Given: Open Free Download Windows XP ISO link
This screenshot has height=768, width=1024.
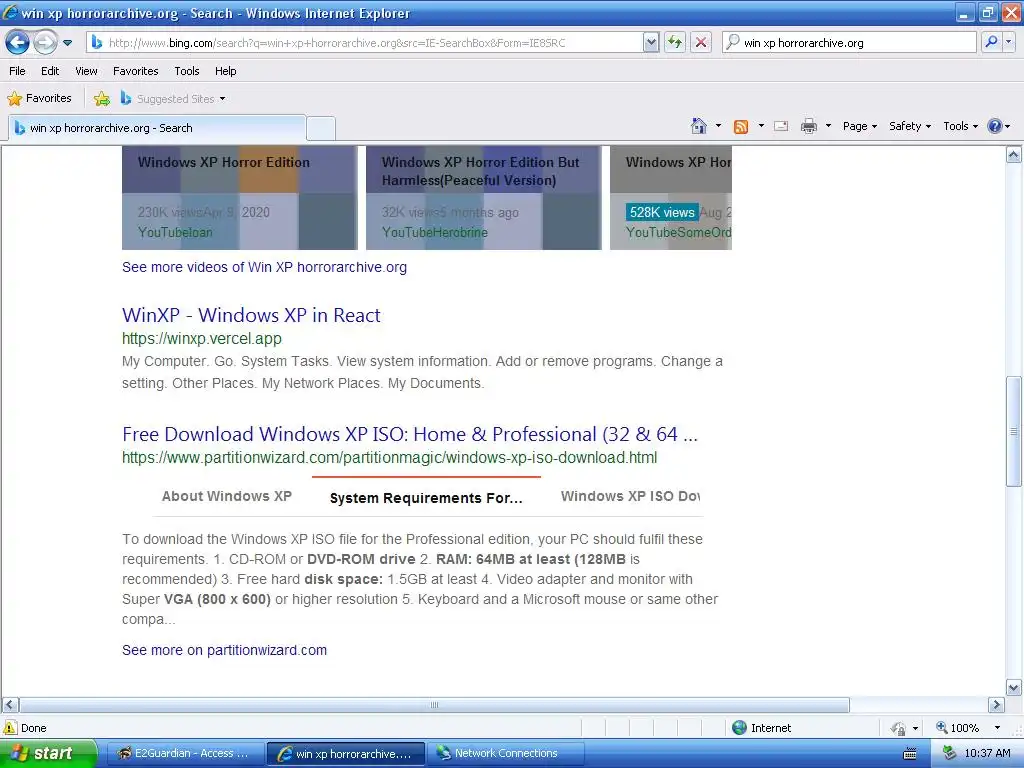Looking at the screenshot, I should point(409,434).
